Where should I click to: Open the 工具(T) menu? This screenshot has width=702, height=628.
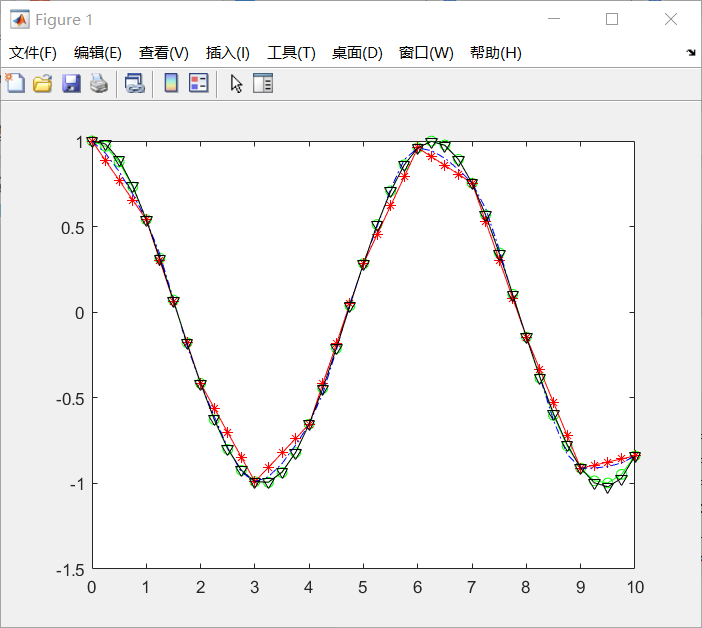pyautogui.click(x=291, y=53)
